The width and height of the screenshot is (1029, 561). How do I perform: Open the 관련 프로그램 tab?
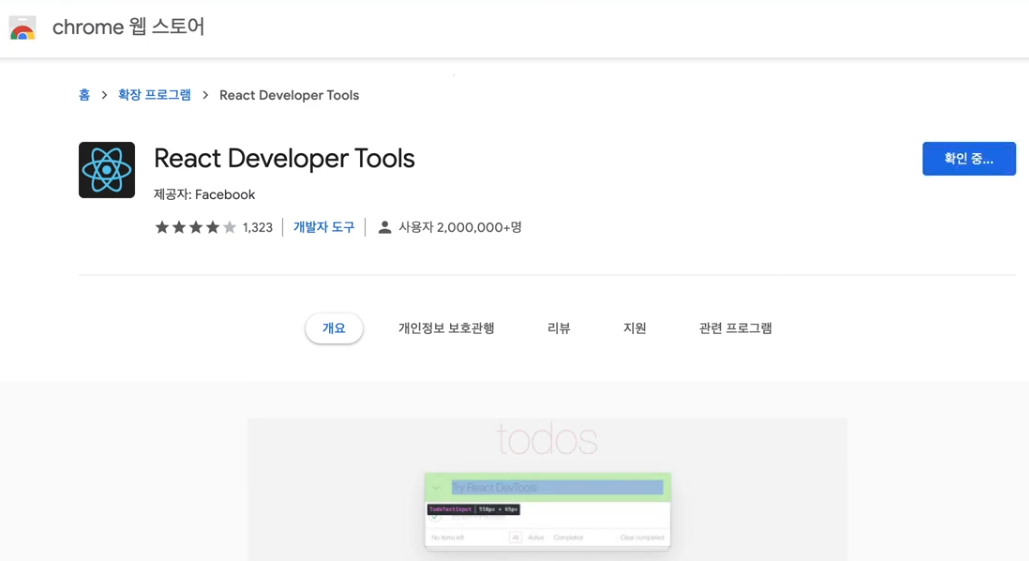tap(736, 328)
